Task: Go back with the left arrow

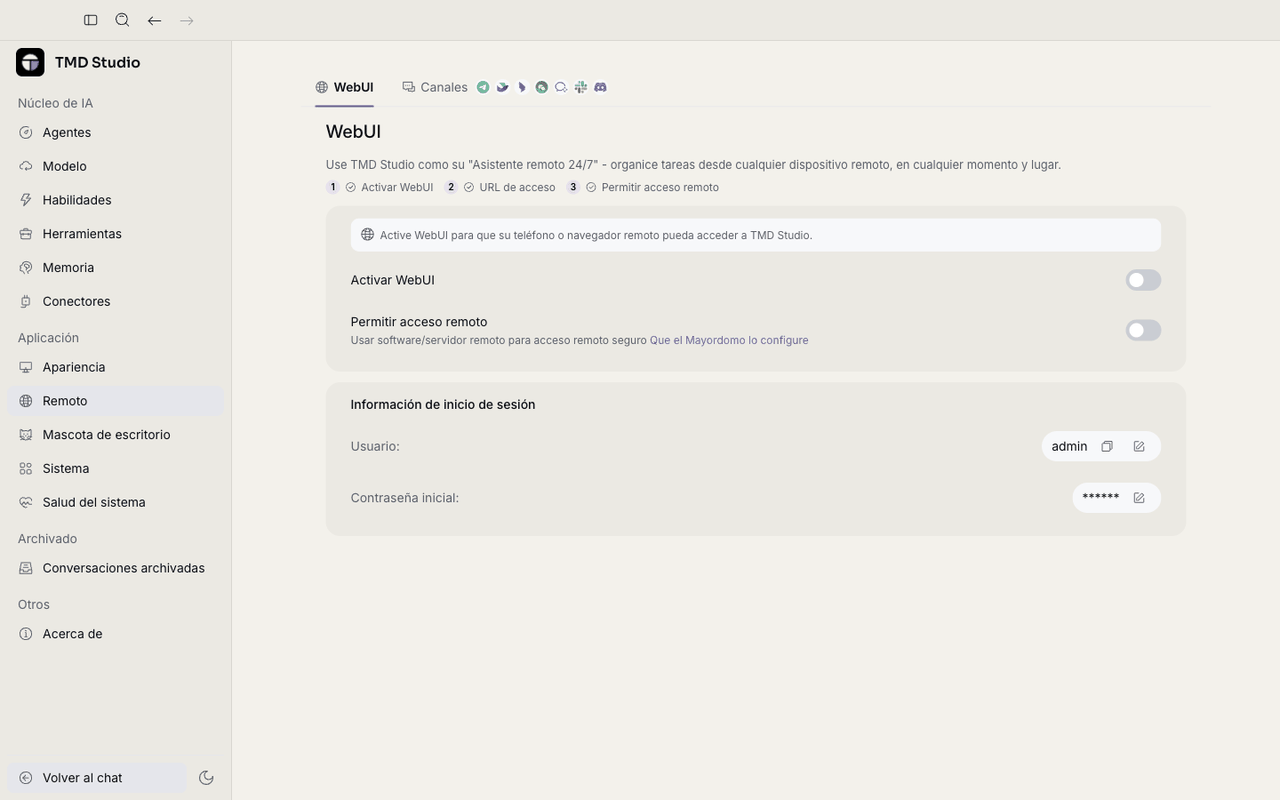Action: 154,20
